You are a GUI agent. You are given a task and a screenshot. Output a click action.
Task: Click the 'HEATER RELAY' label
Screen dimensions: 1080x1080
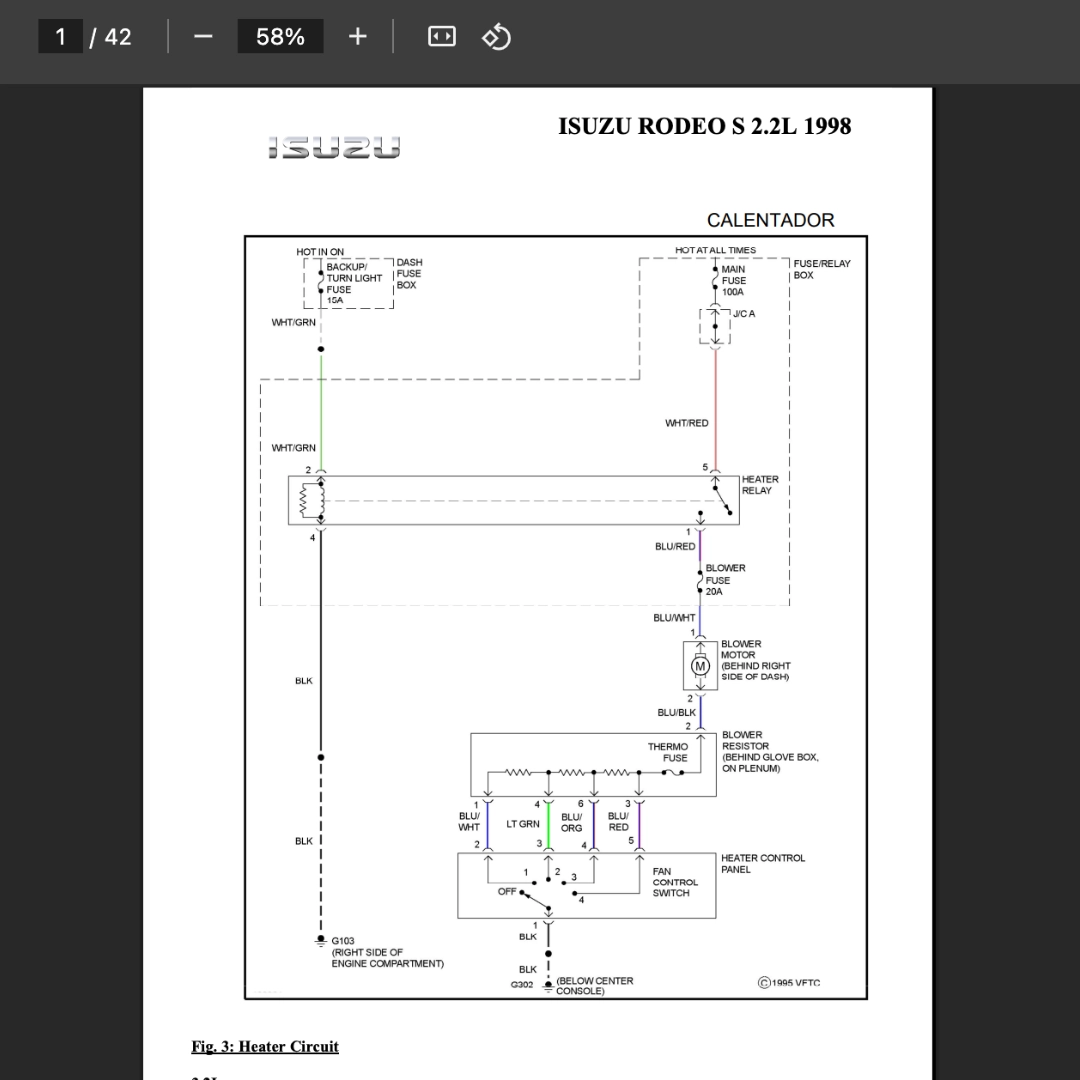(x=760, y=485)
